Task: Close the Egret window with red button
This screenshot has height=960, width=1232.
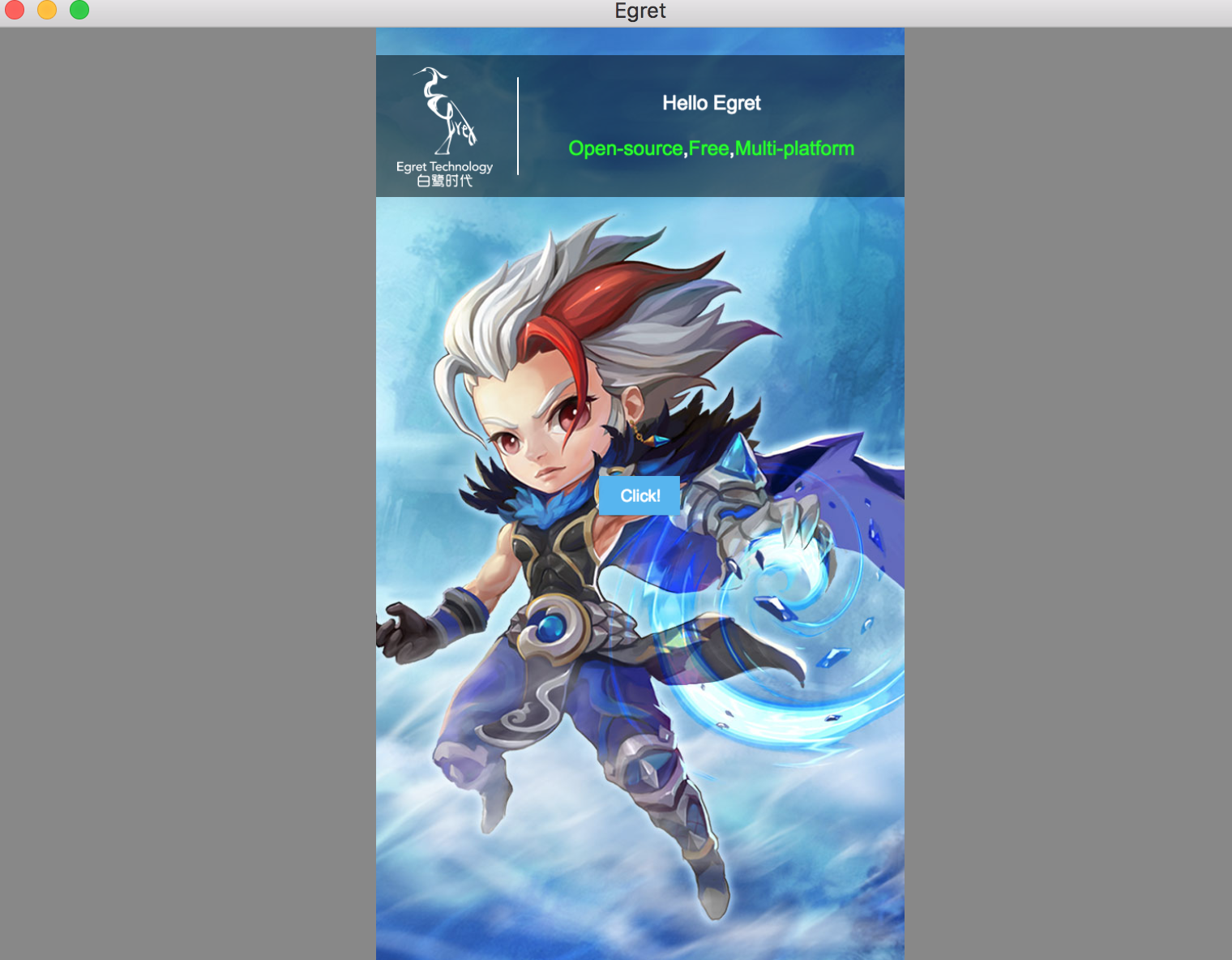Action: click(15, 10)
